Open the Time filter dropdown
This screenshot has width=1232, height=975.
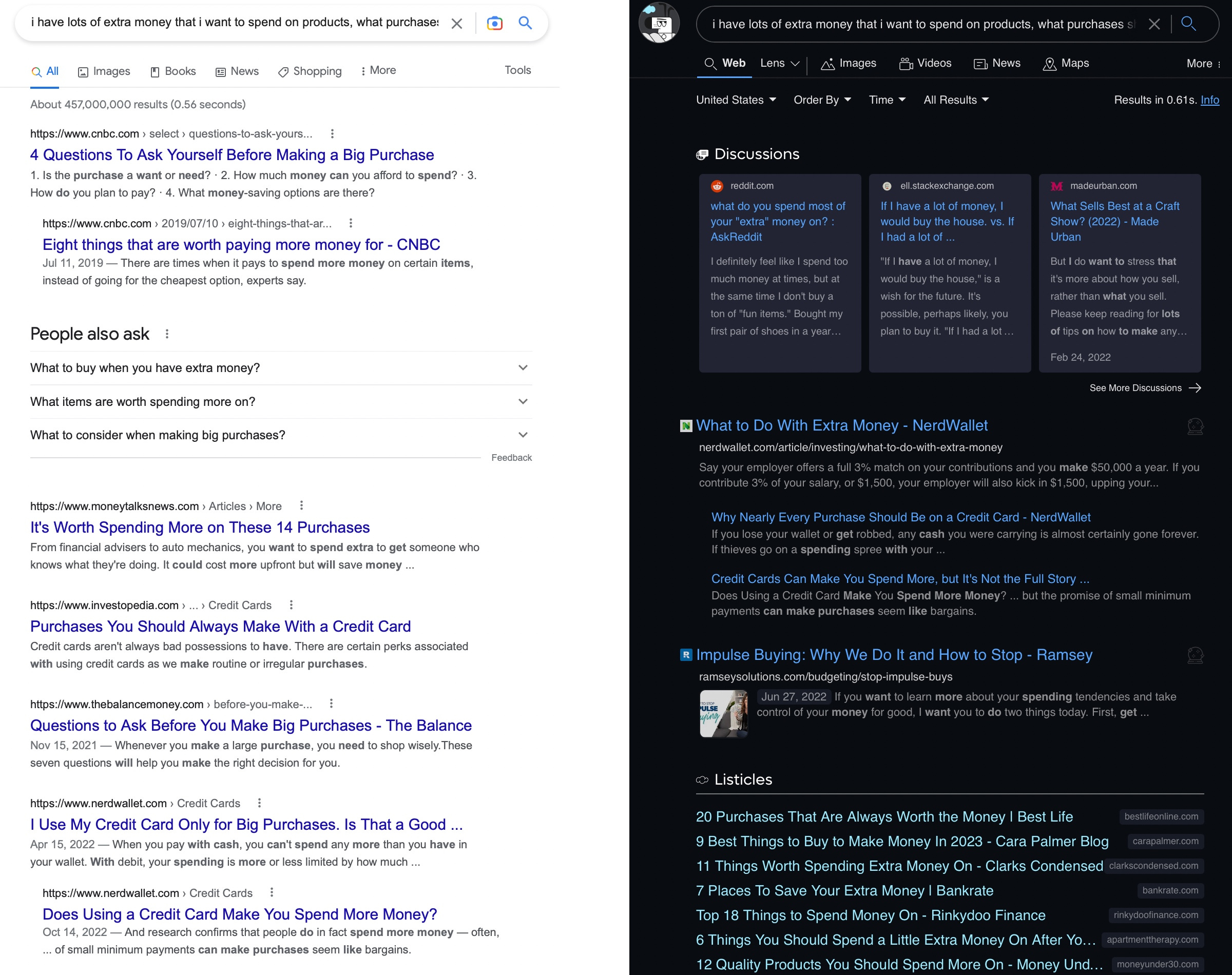coord(887,100)
